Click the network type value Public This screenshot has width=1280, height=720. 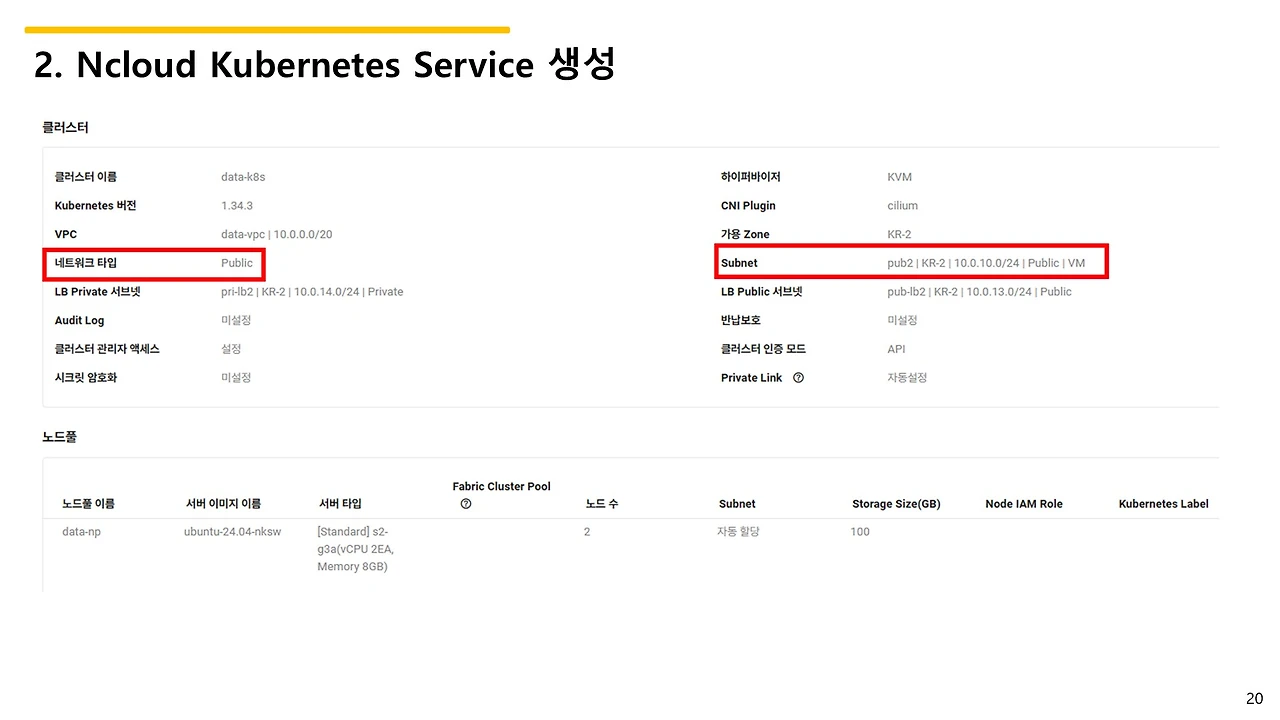(237, 263)
